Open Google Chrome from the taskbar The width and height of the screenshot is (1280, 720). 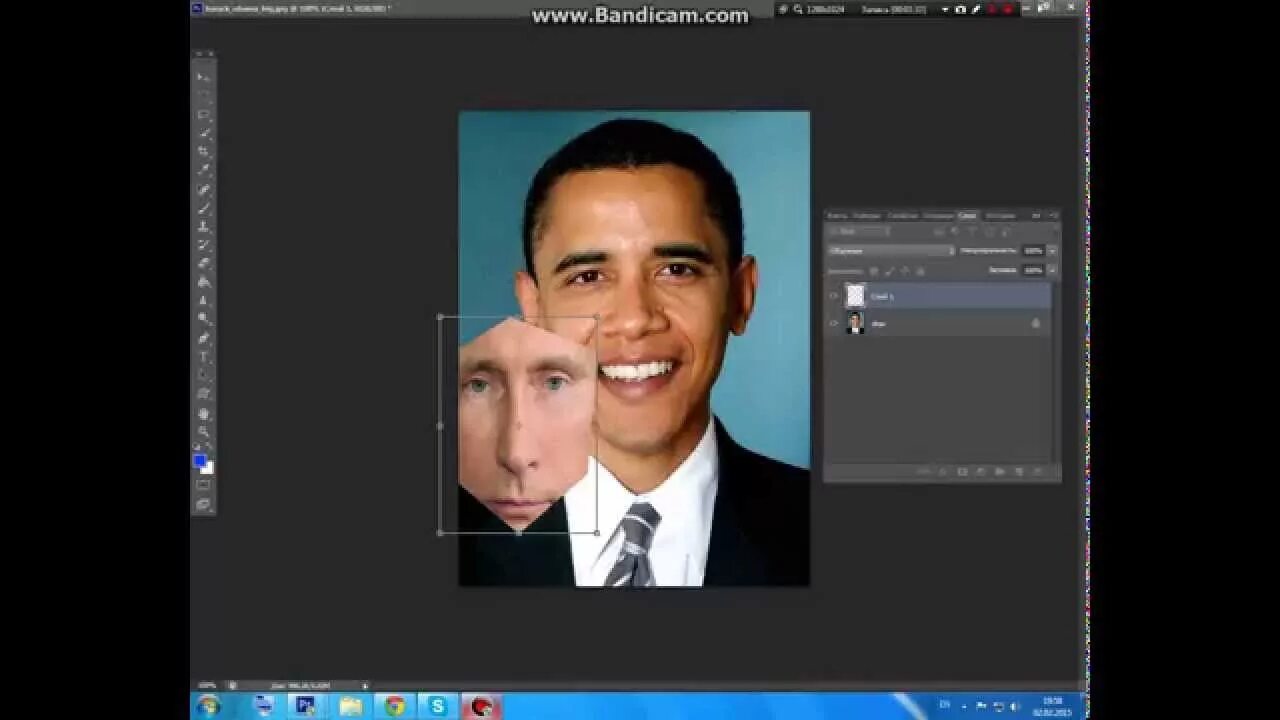coord(394,706)
